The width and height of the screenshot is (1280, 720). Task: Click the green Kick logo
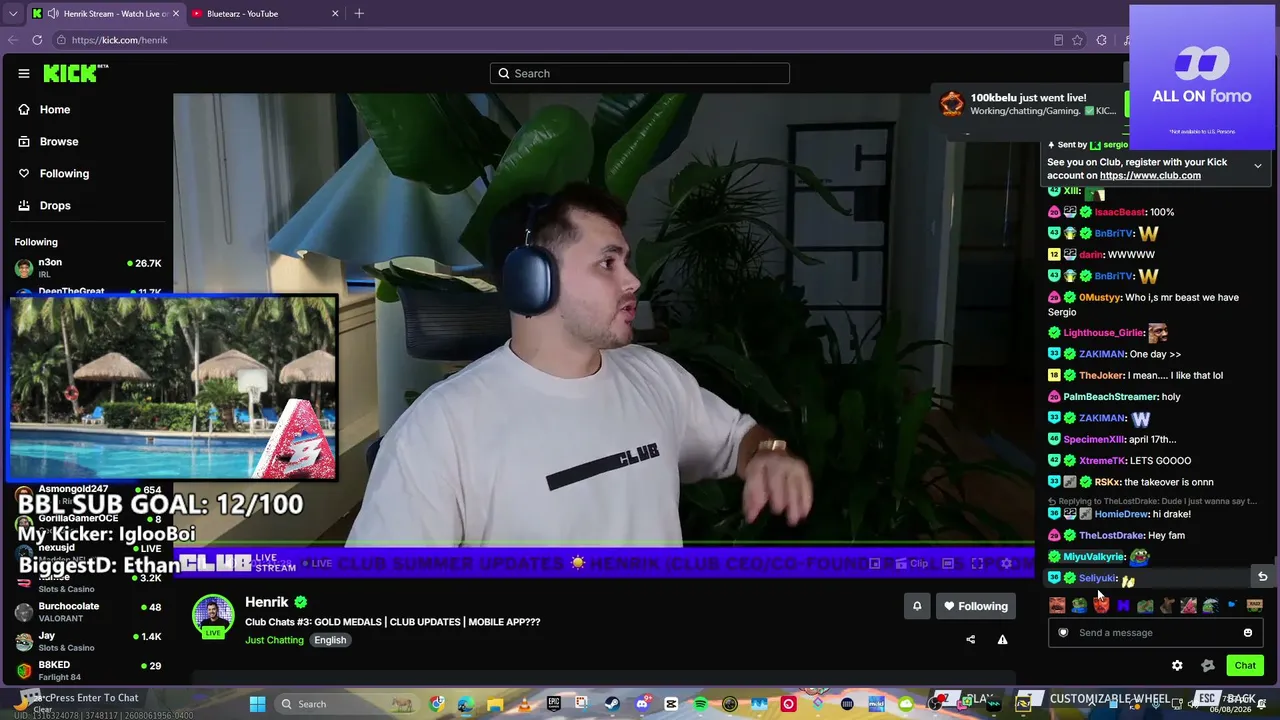[x=75, y=73]
